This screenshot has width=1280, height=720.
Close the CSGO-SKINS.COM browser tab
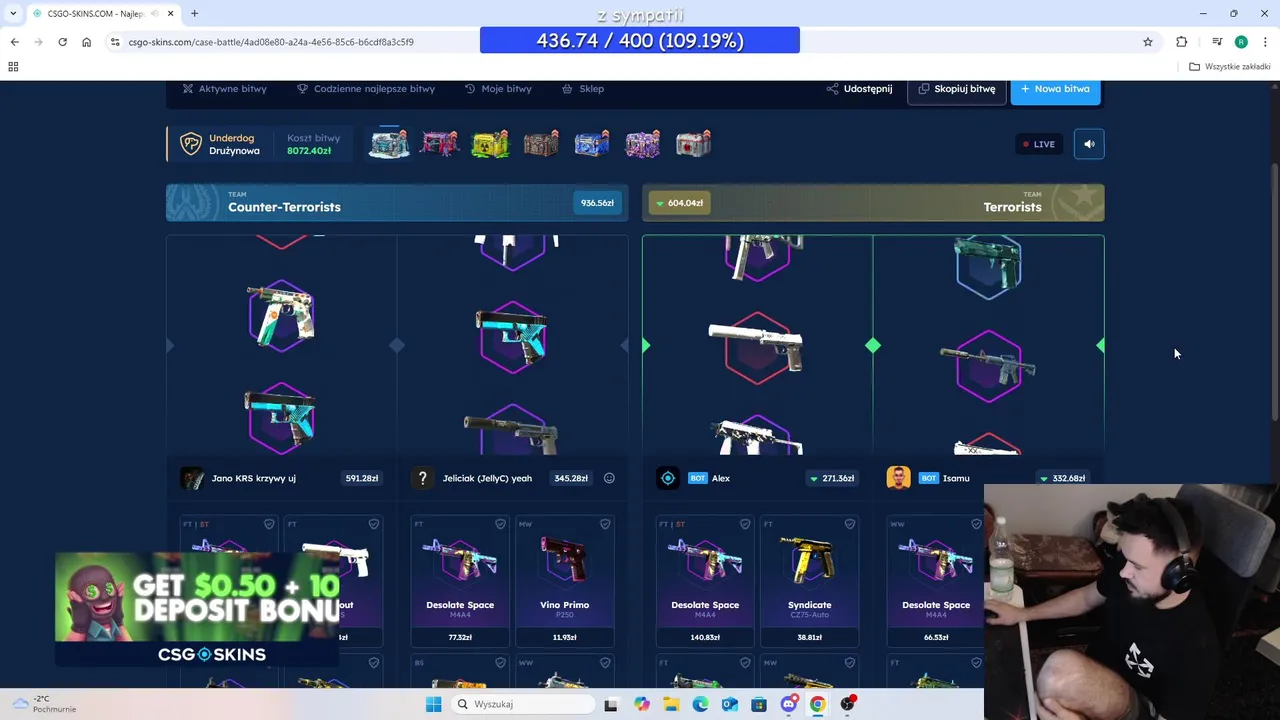coord(171,13)
